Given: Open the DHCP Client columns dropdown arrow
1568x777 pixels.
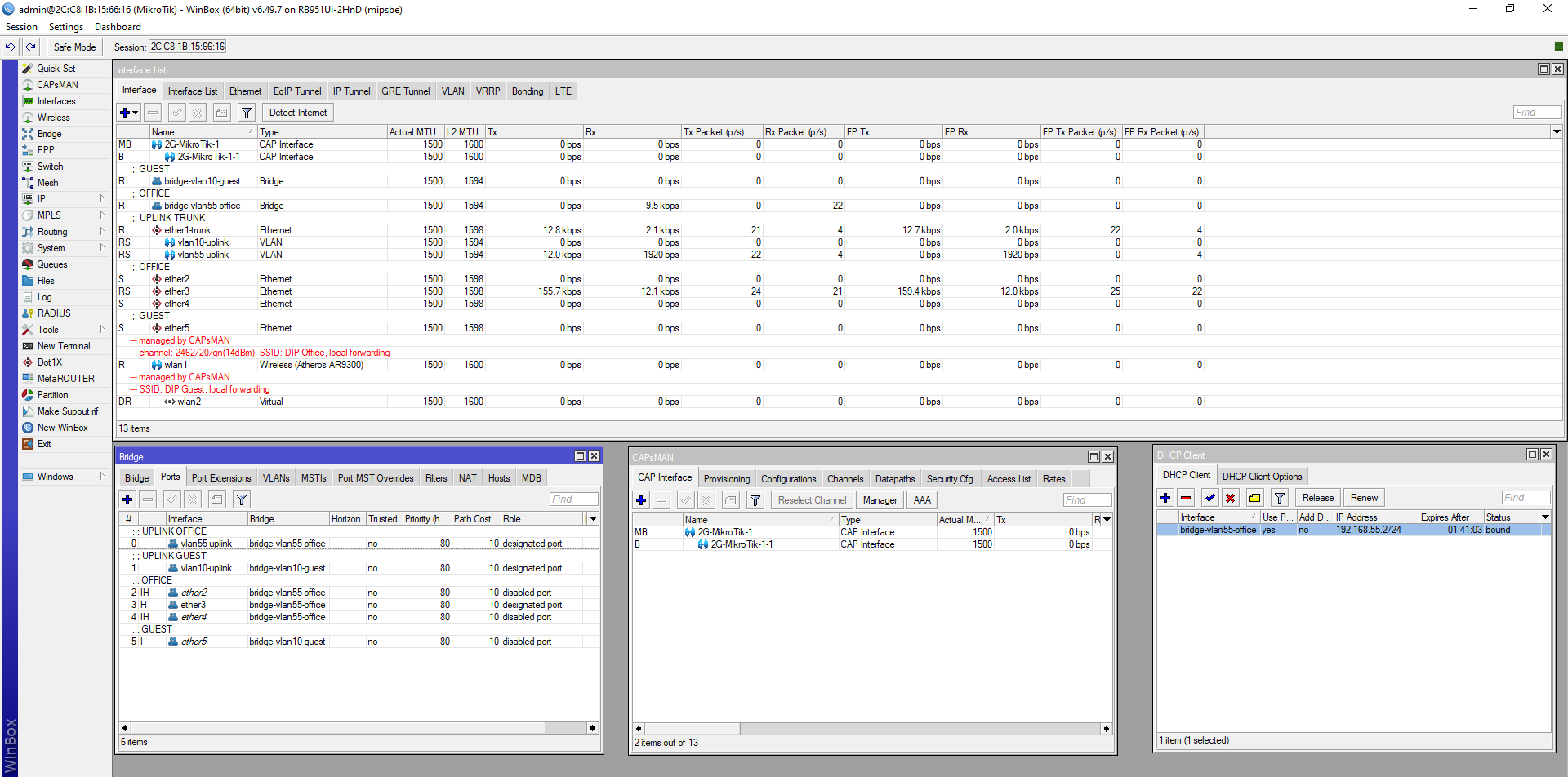Looking at the screenshot, I should pos(1545,517).
